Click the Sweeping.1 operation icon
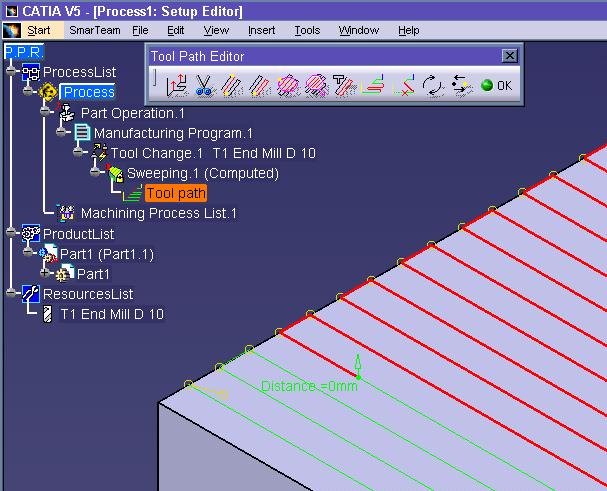The image size is (607, 491). 115,173
